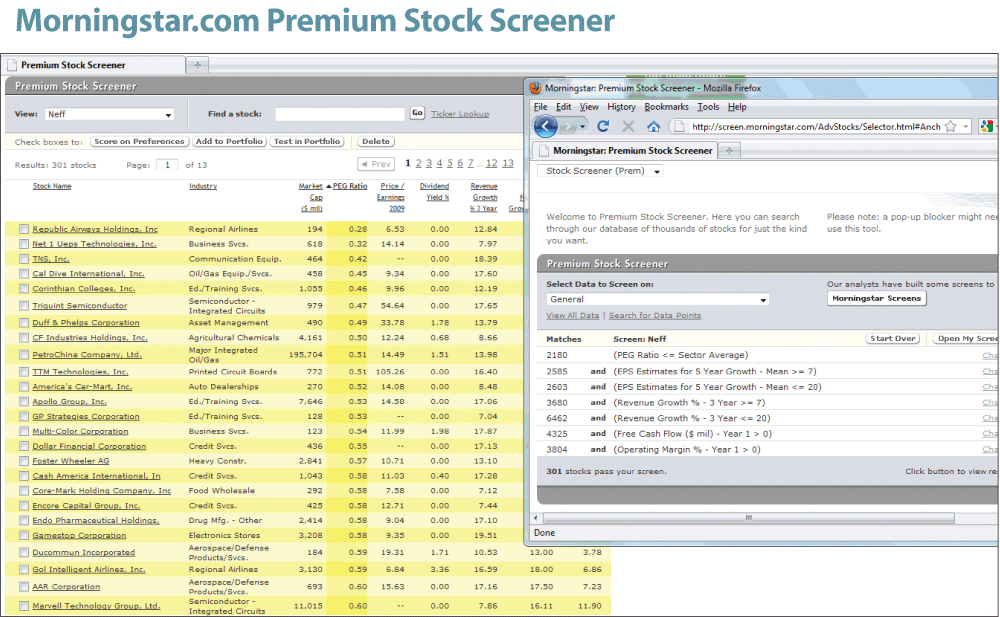Viewport: 1000px width, 617px height.
Task: Click the View All Data link
Action: pos(573,315)
